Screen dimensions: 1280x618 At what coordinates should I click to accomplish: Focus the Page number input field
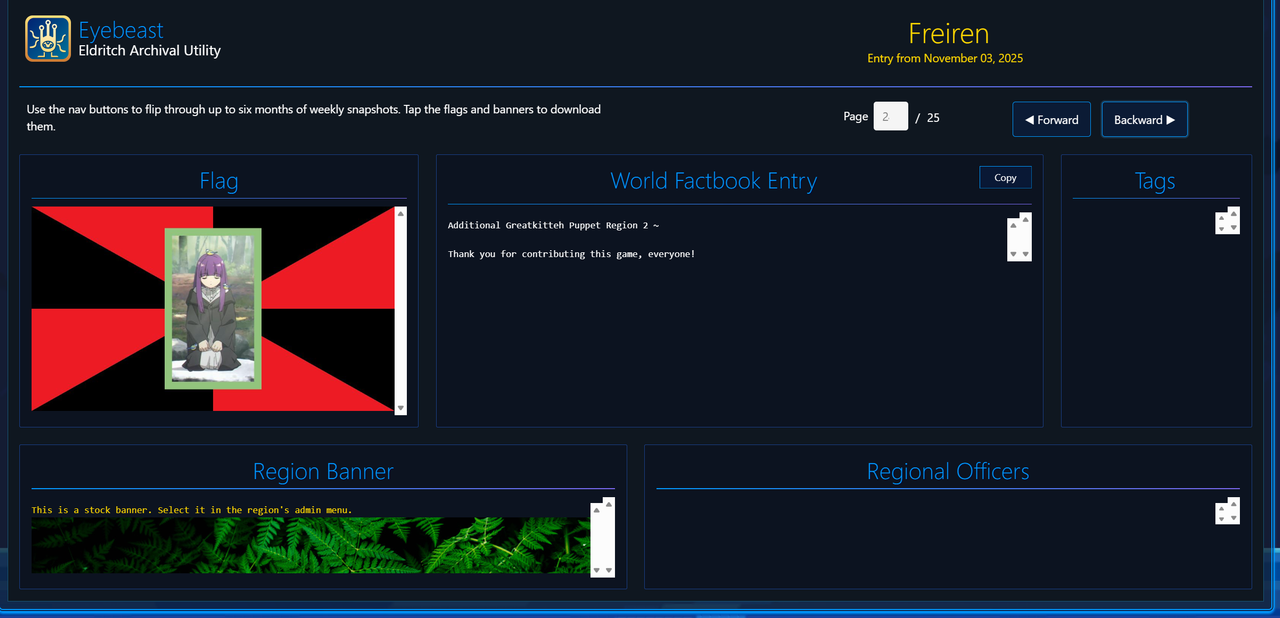click(x=891, y=116)
